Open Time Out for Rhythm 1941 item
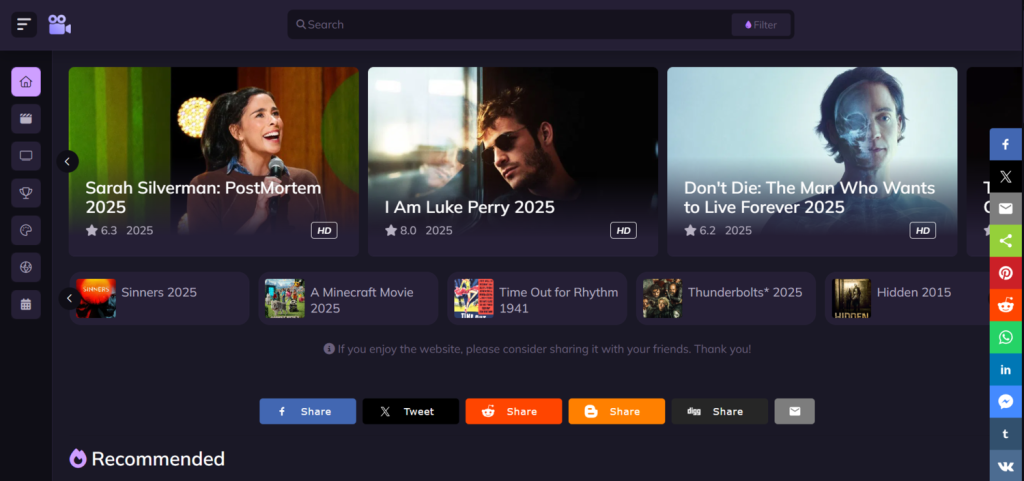 [537, 298]
